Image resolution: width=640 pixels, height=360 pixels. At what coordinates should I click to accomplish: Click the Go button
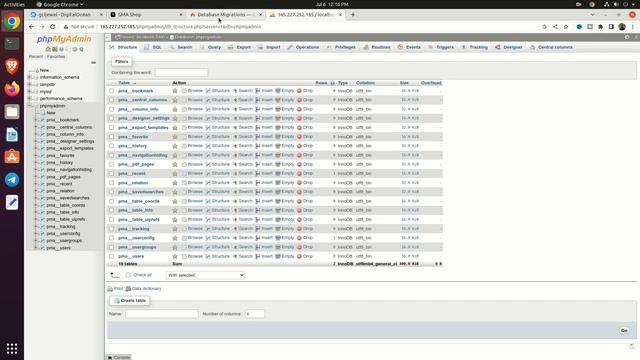(x=624, y=331)
